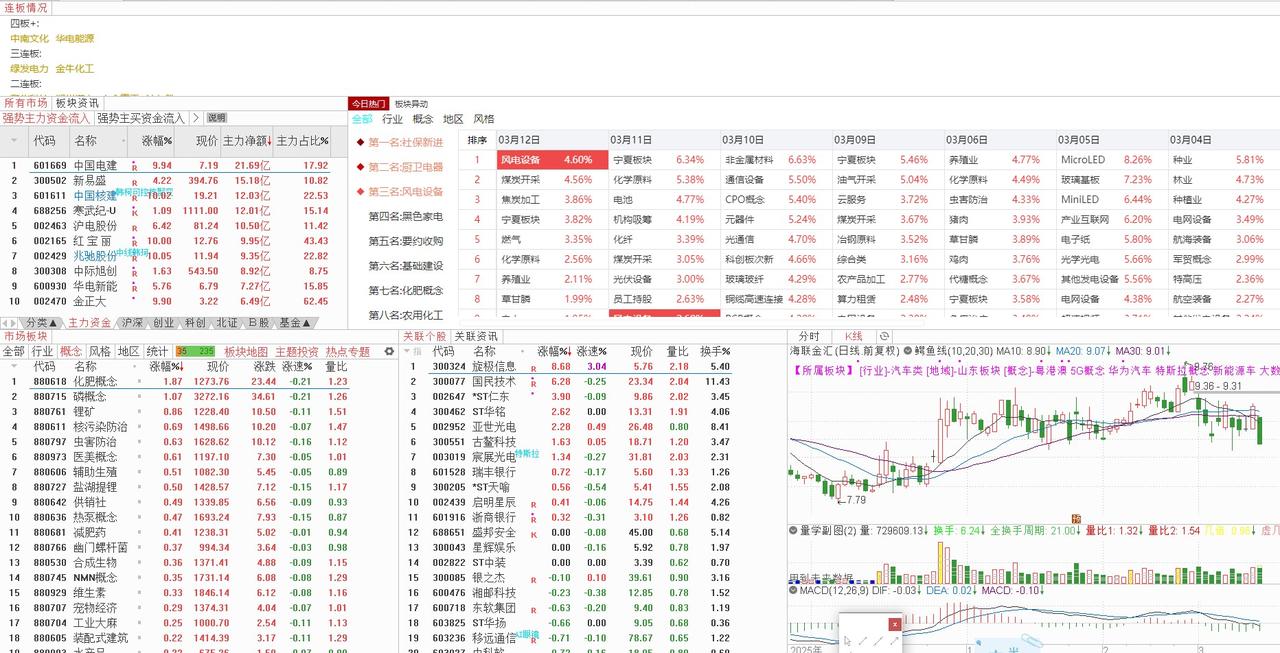The image size is (1280, 653).
Task: Select 强势主买资金流入 tab
Action: [141, 118]
